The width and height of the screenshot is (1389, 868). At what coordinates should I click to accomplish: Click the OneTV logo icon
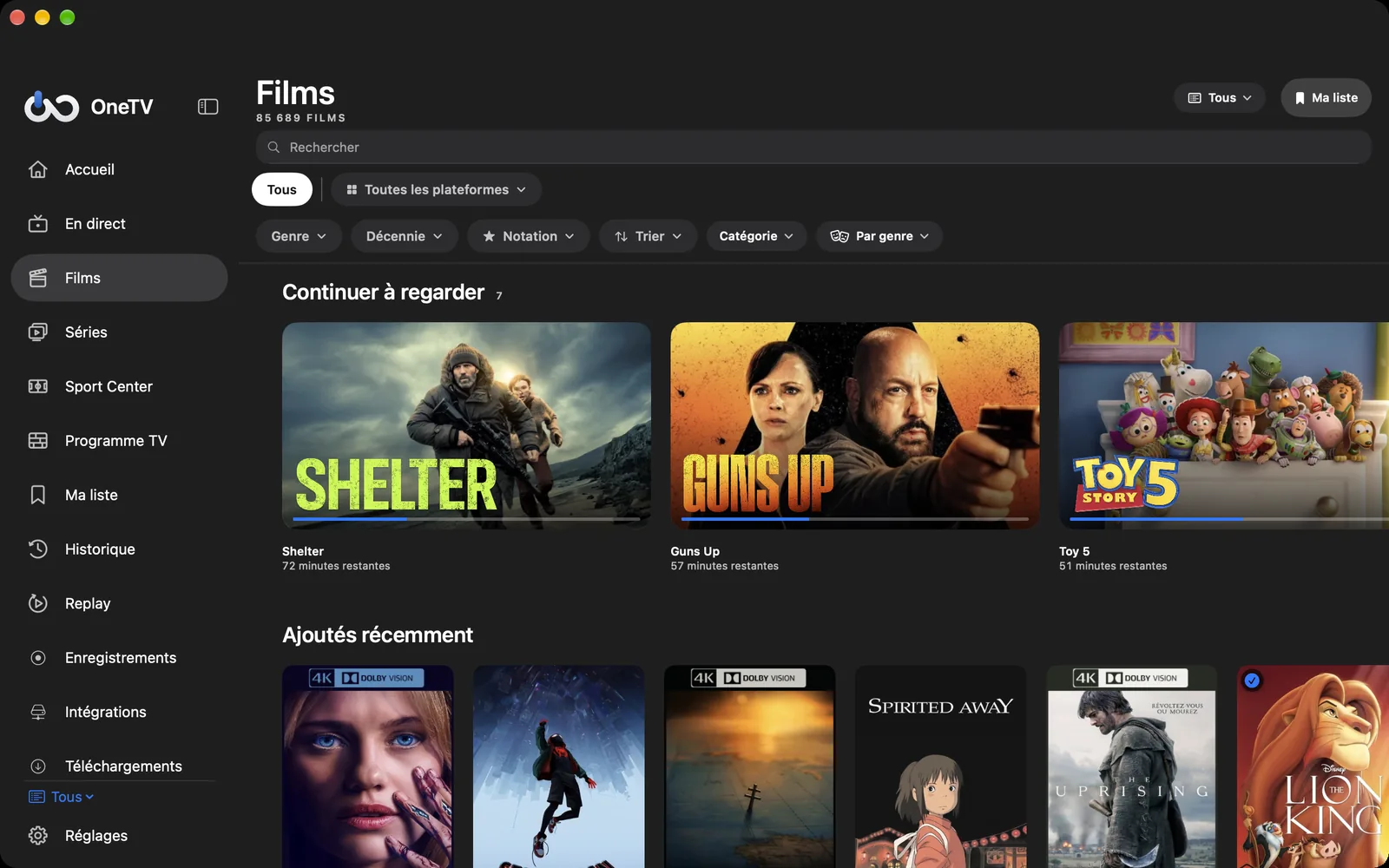51,107
